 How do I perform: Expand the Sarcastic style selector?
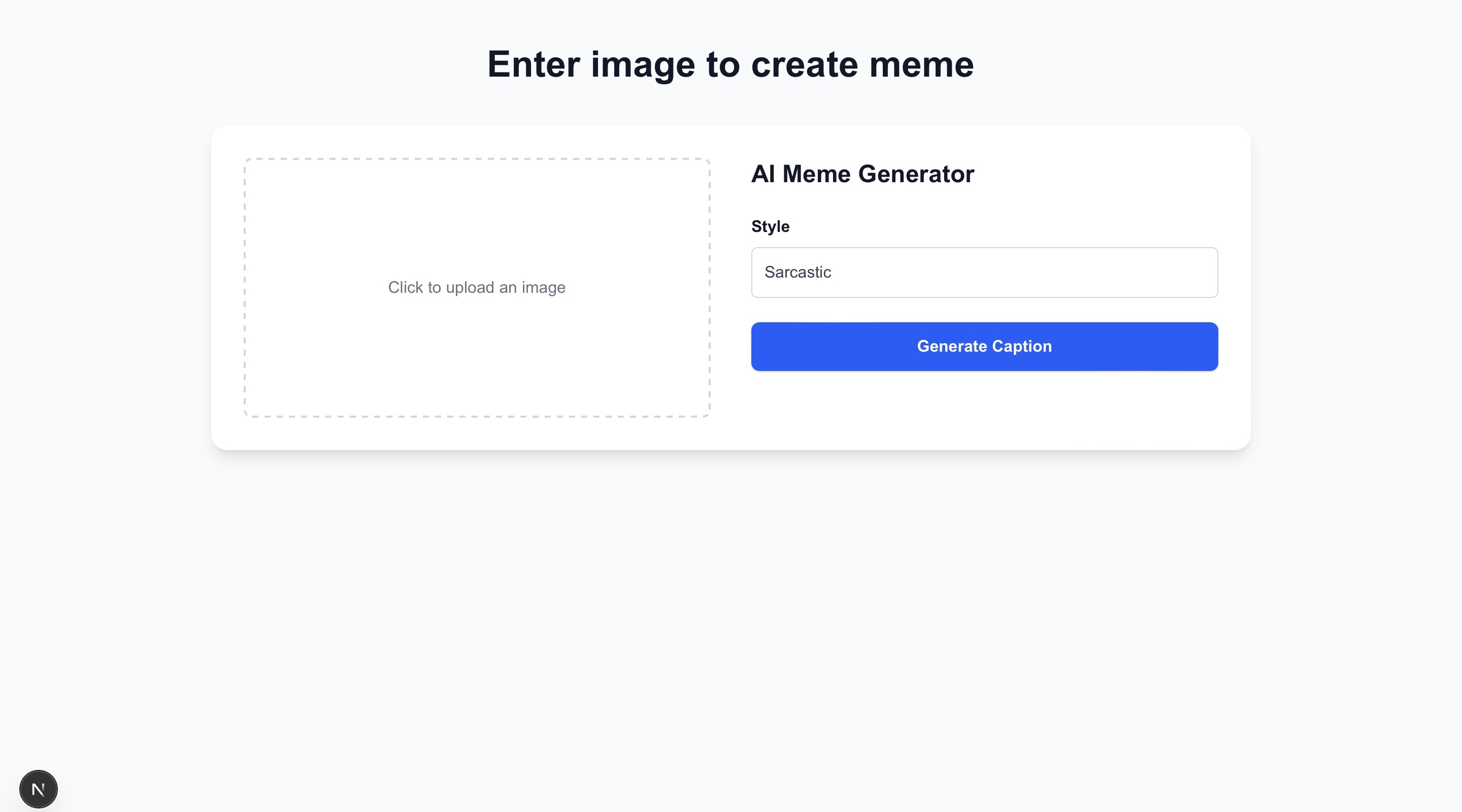pos(984,273)
